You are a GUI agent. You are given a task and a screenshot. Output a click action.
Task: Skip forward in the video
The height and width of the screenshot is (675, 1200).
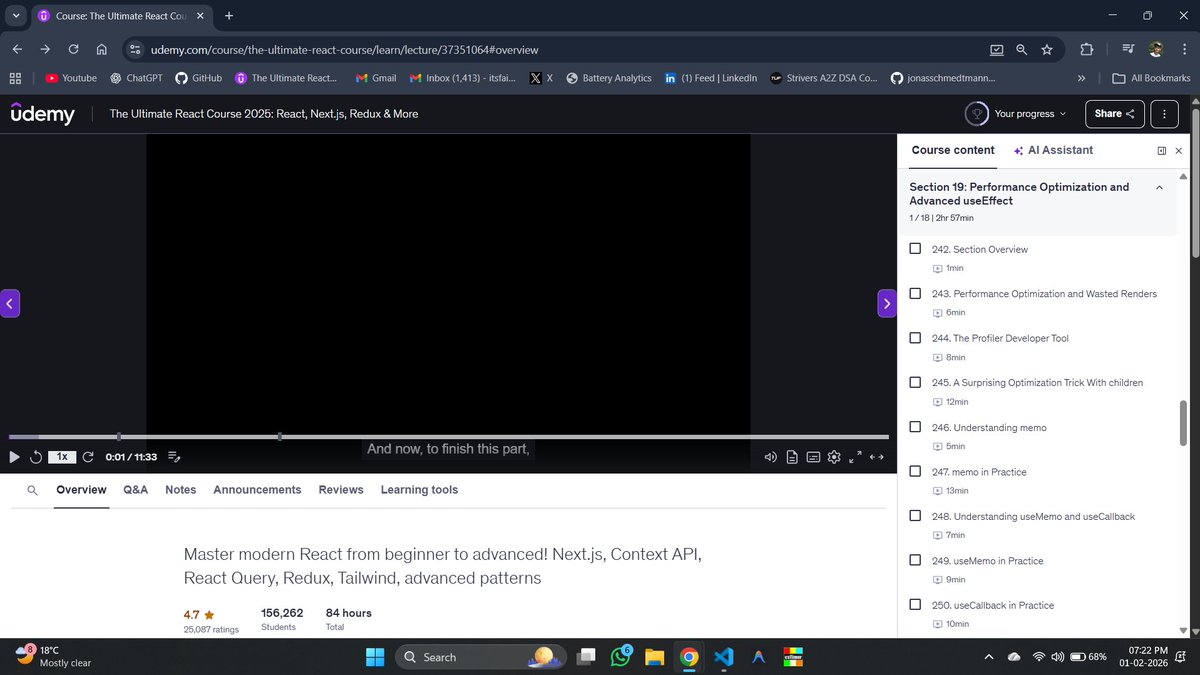88,457
